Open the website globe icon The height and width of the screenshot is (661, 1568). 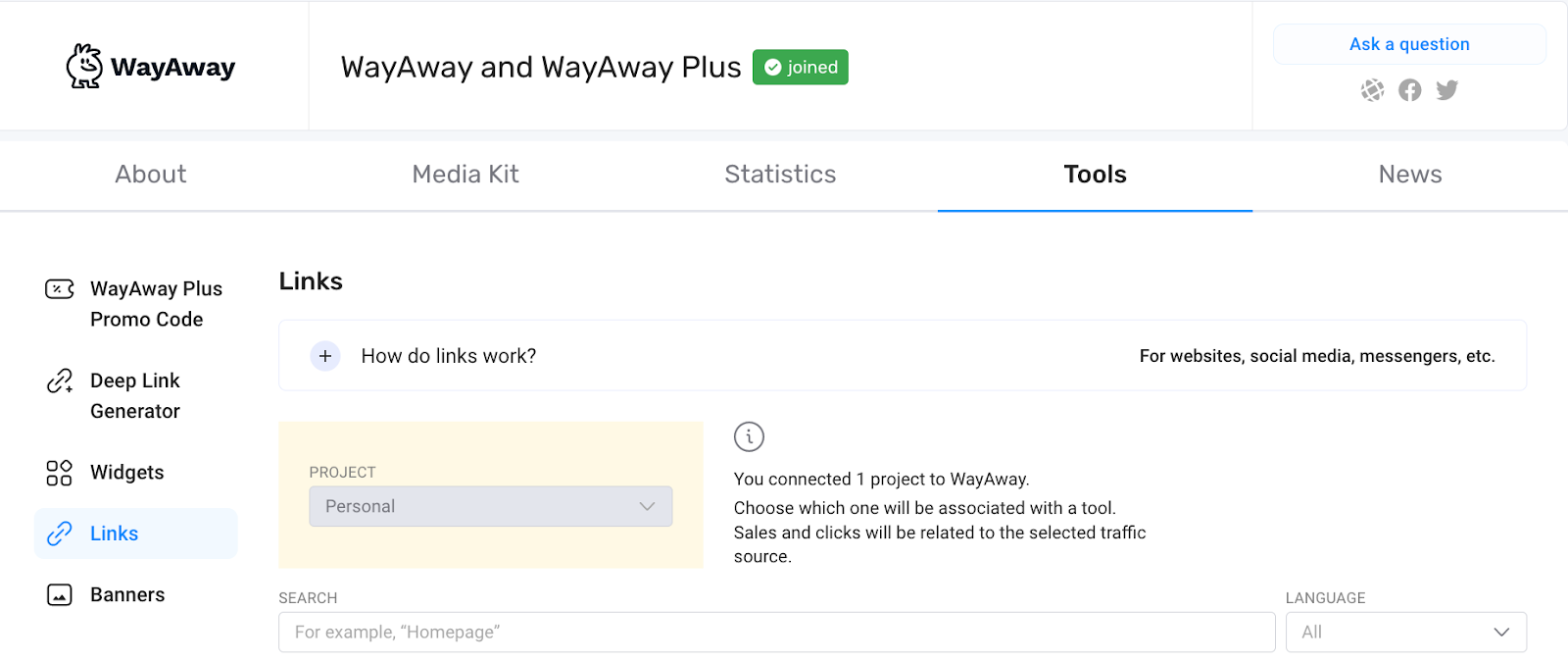pyautogui.click(x=1372, y=90)
